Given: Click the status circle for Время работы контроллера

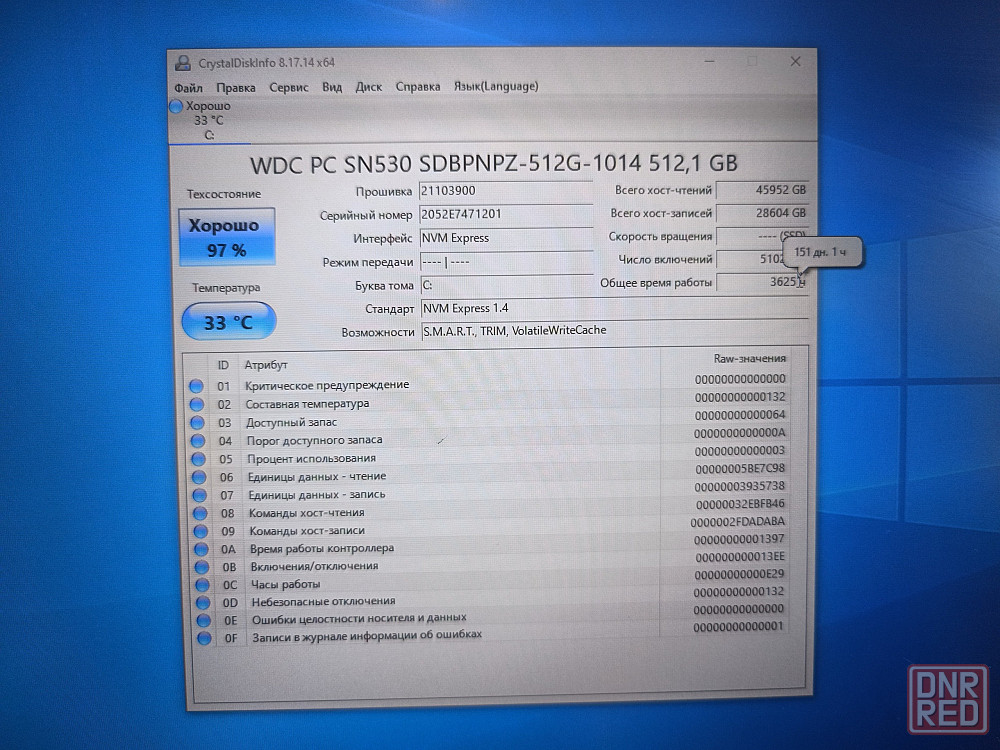Looking at the screenshot, I should (x=202, y=549).
